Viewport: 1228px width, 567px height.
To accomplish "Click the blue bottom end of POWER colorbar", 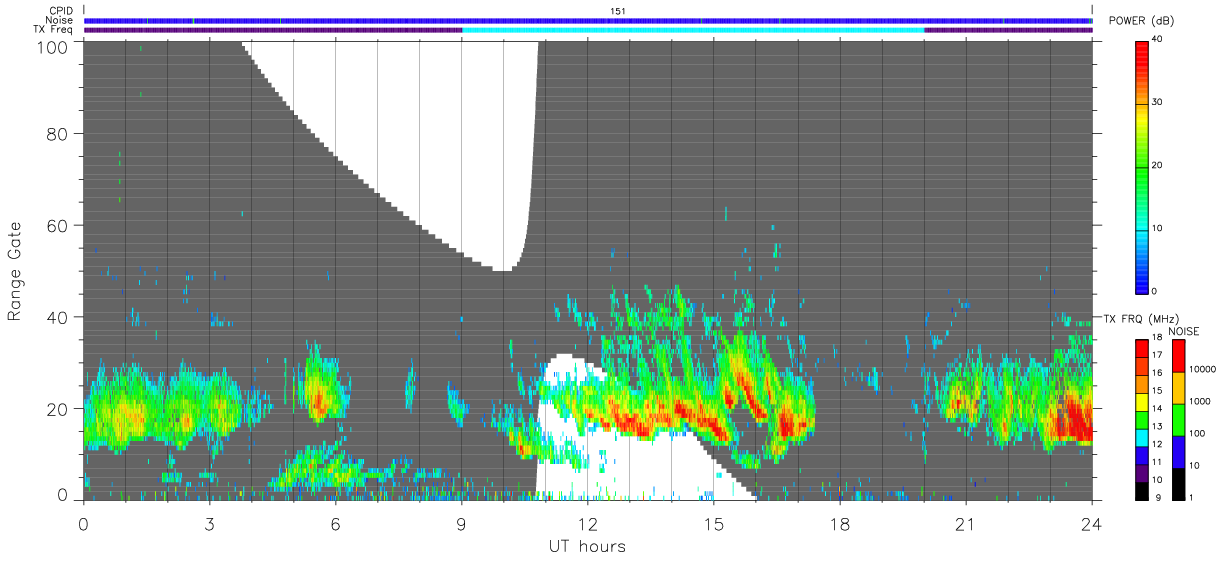I will click(x=1143, y=284).
